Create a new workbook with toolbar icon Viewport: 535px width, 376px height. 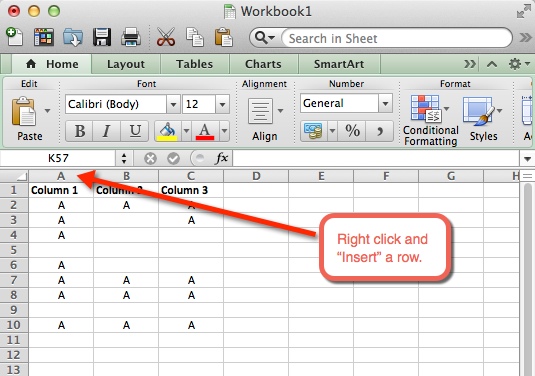point(14,37)
